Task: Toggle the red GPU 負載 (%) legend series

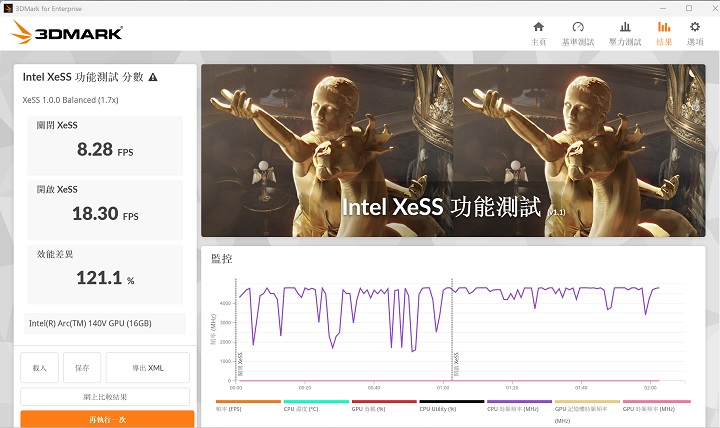Action: click(x=384, y=405)
